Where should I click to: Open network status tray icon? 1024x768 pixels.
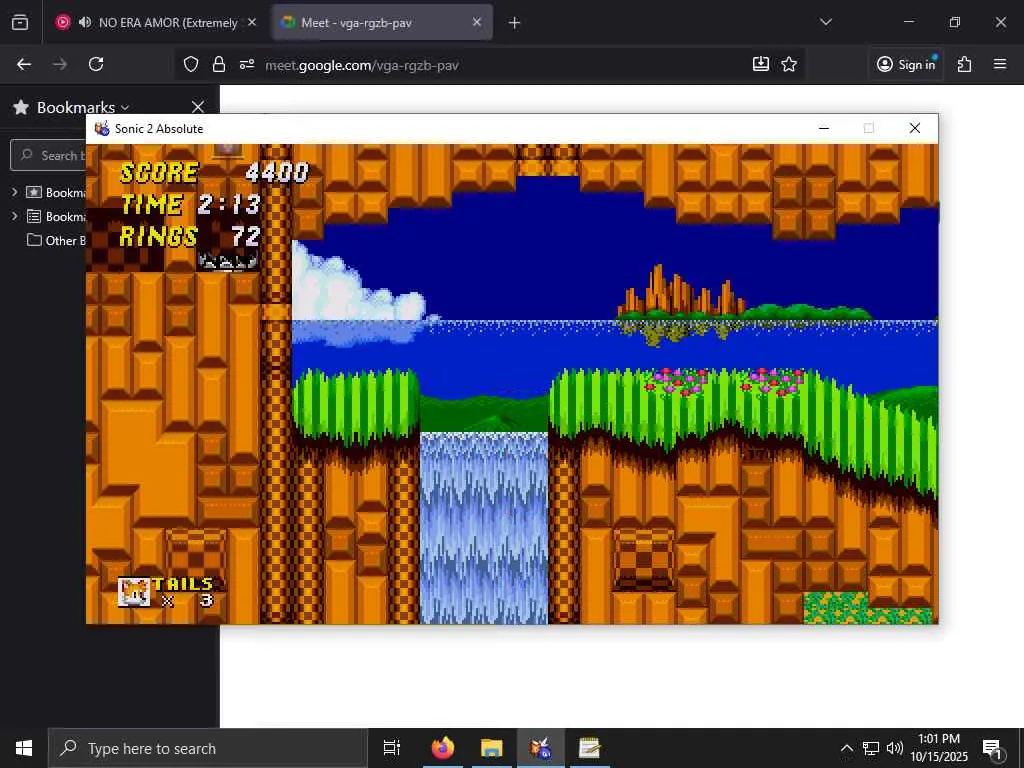[871, 748]
